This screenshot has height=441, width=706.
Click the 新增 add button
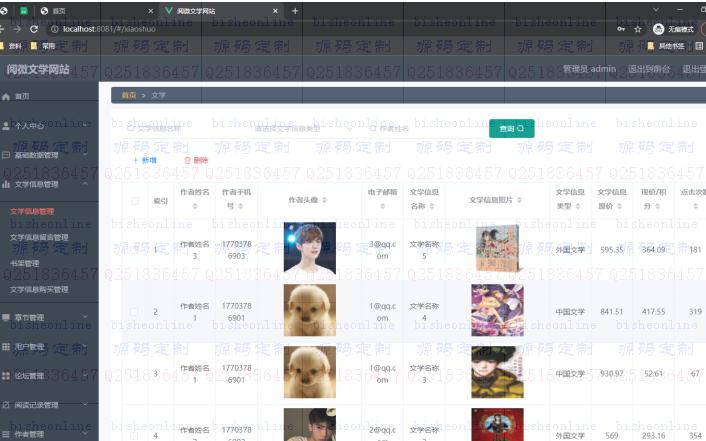[x=145, y=160]
